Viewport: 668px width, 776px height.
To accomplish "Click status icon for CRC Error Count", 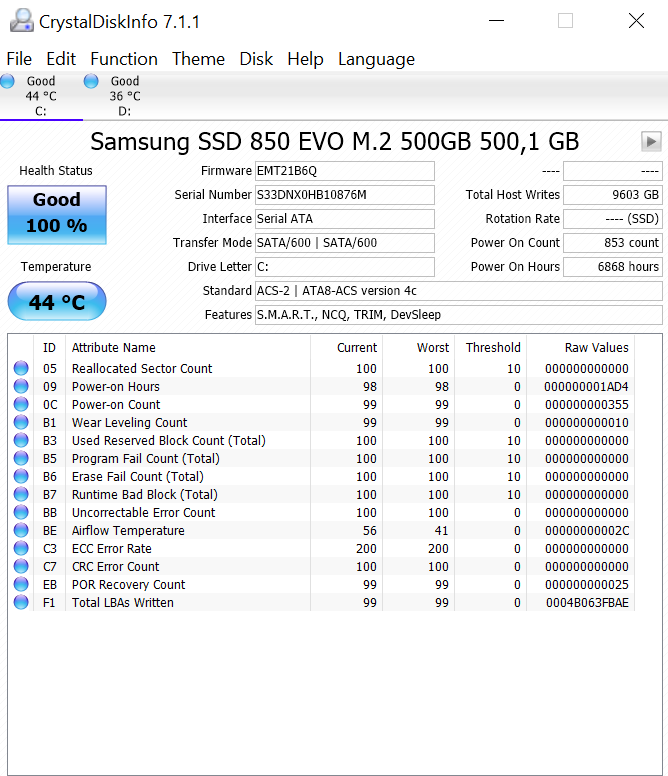I will coord(21,566).
